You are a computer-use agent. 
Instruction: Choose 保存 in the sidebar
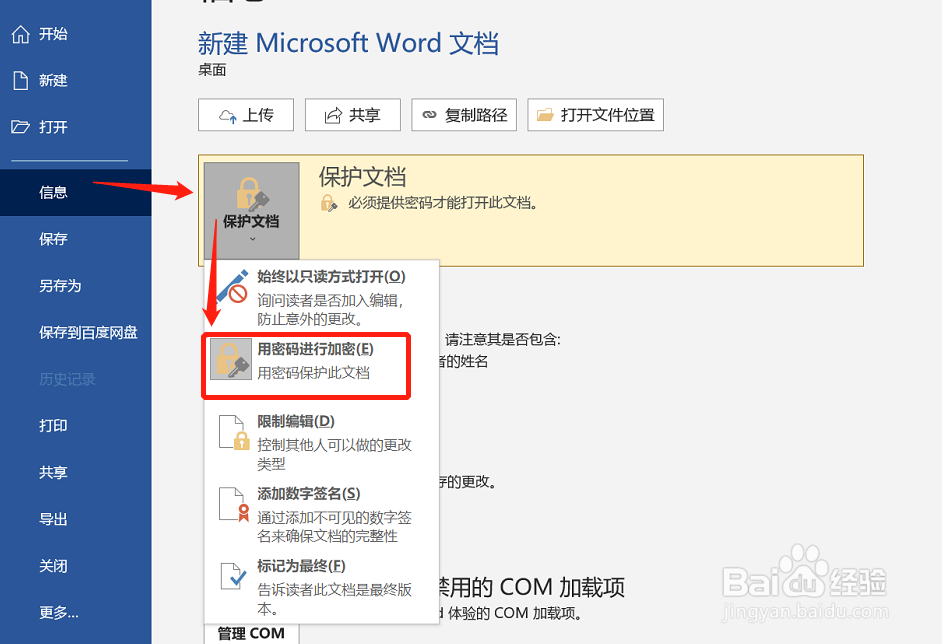tap(76, 239)
